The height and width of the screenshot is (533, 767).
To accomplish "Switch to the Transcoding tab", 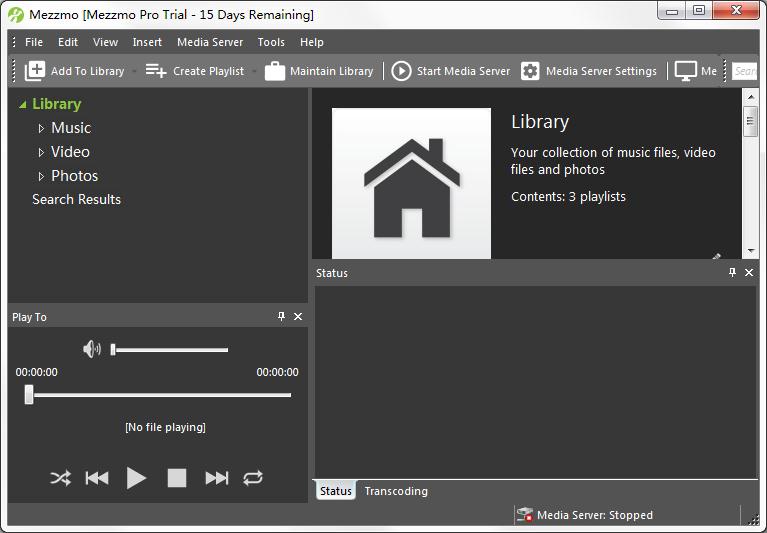I will pyautogui.click(x=396, y=491).
